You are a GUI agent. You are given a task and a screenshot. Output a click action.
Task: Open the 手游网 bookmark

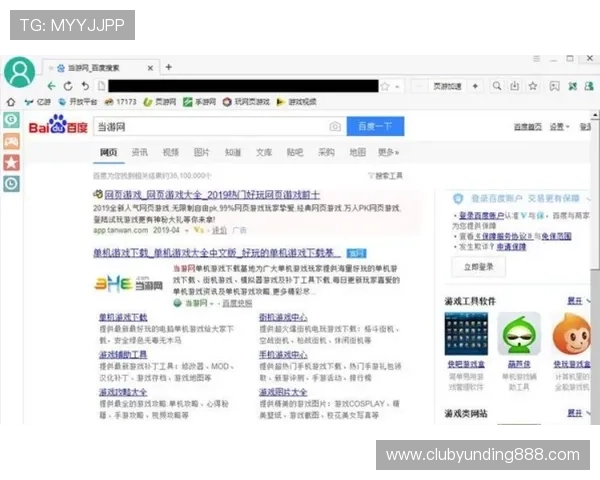(x=199, y=102)
